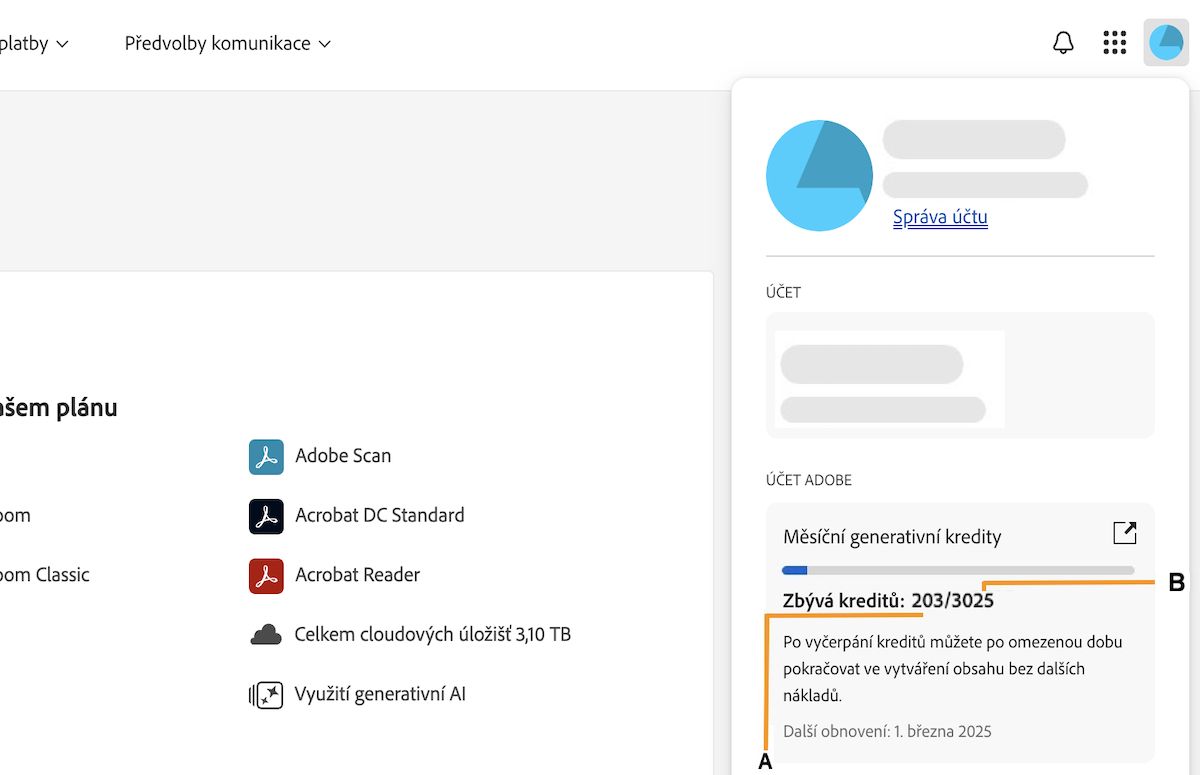Click Zbývá kreditů: 203/3025 text
This screenshot has height=775, width=1200.
coord(889,601)
